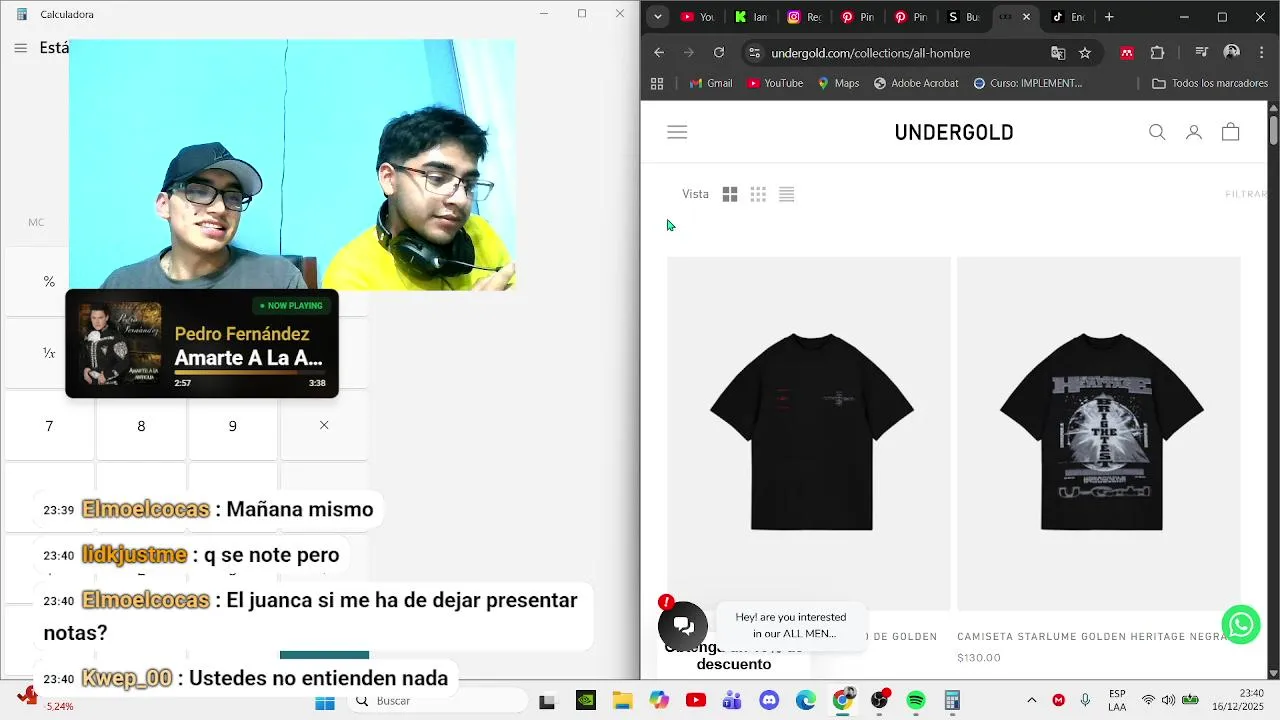Screen dimensions: 1280x720
Task: Translate this page icon
Action: 1058,53
